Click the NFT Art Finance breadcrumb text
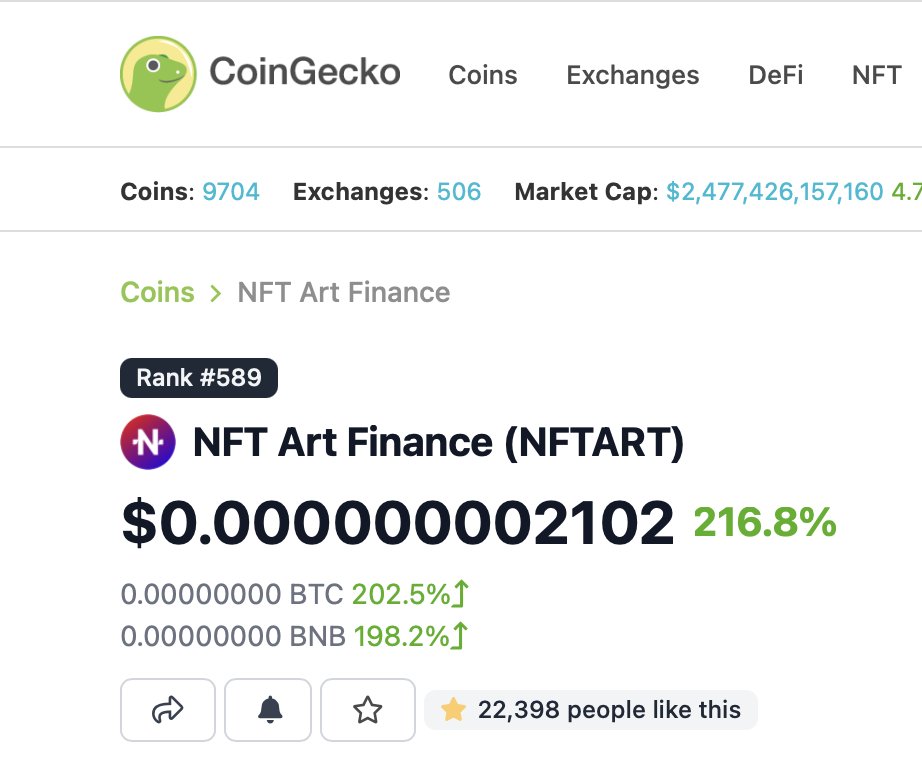 tap(344, 292)
